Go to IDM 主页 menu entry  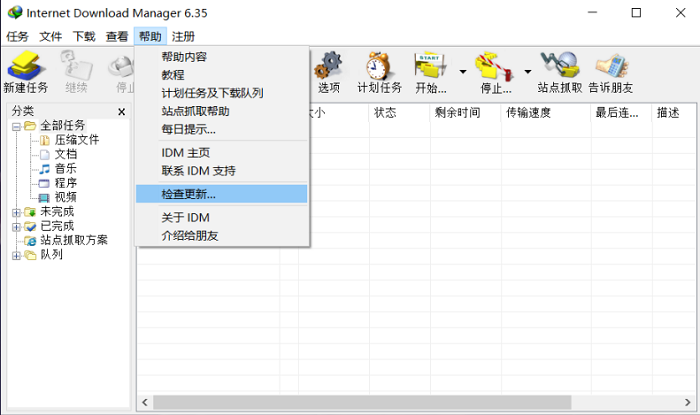click(x=222, y=153)
